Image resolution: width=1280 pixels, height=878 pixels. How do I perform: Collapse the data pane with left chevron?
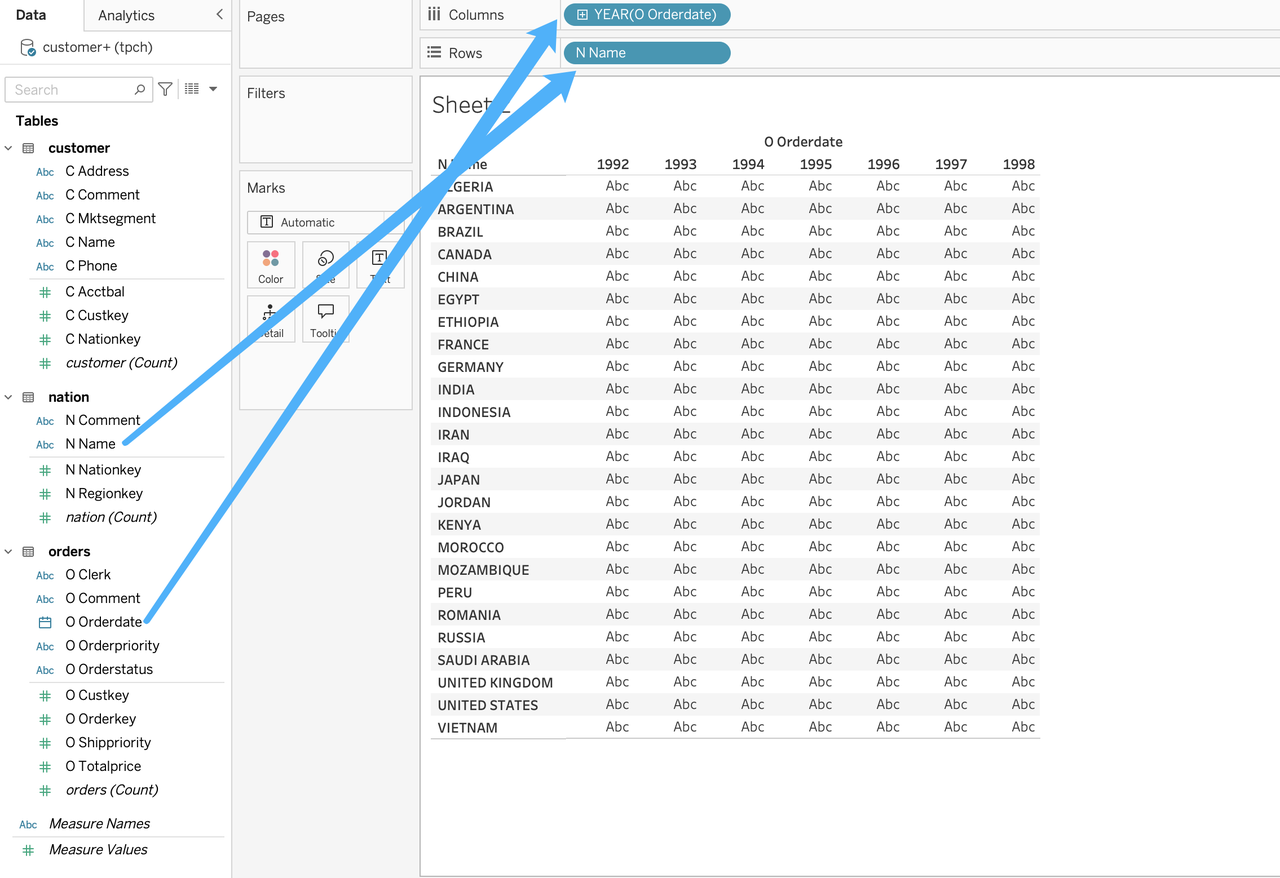click(x=220, y=14)
